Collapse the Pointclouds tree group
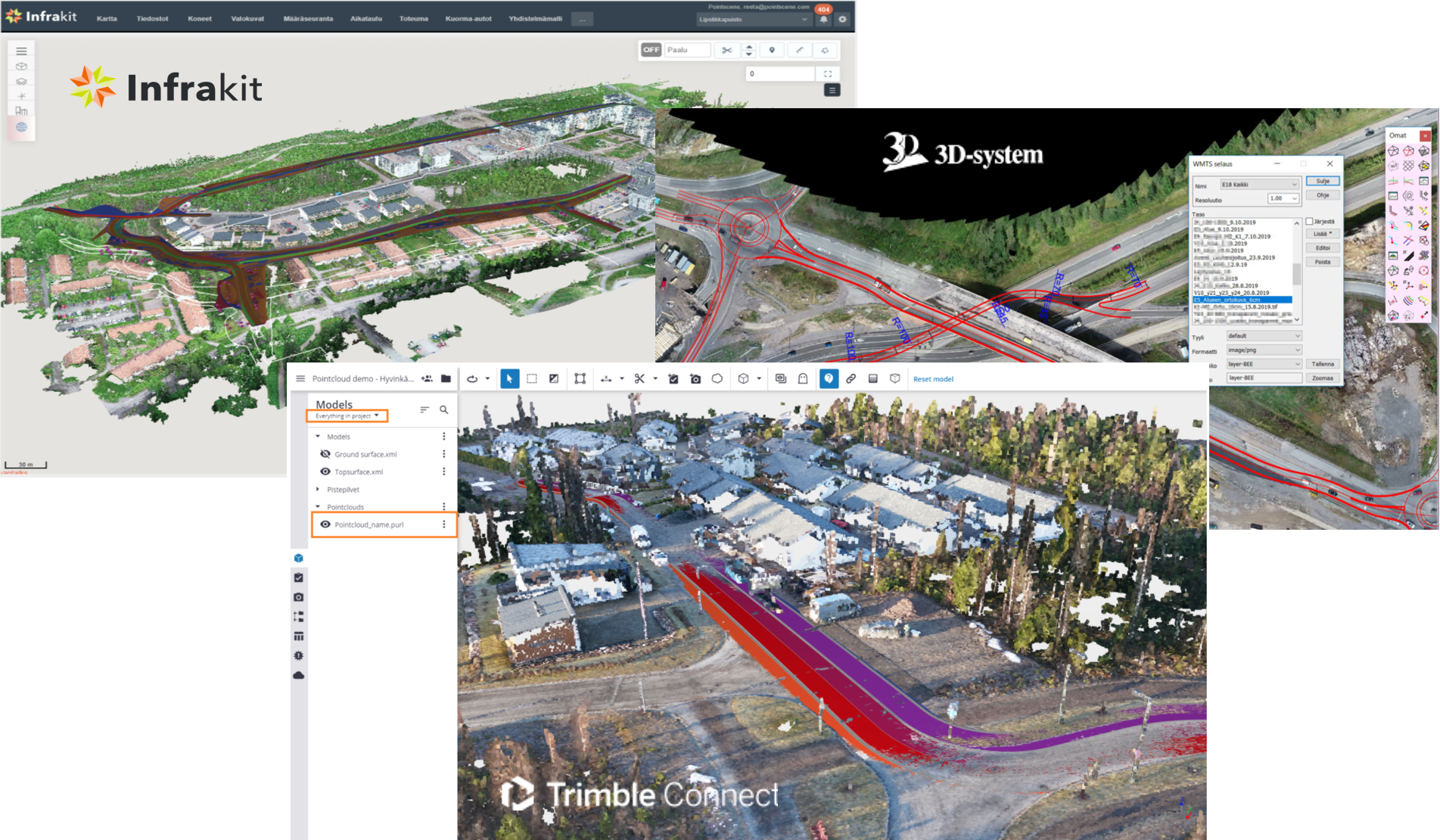 coord(318,507)
